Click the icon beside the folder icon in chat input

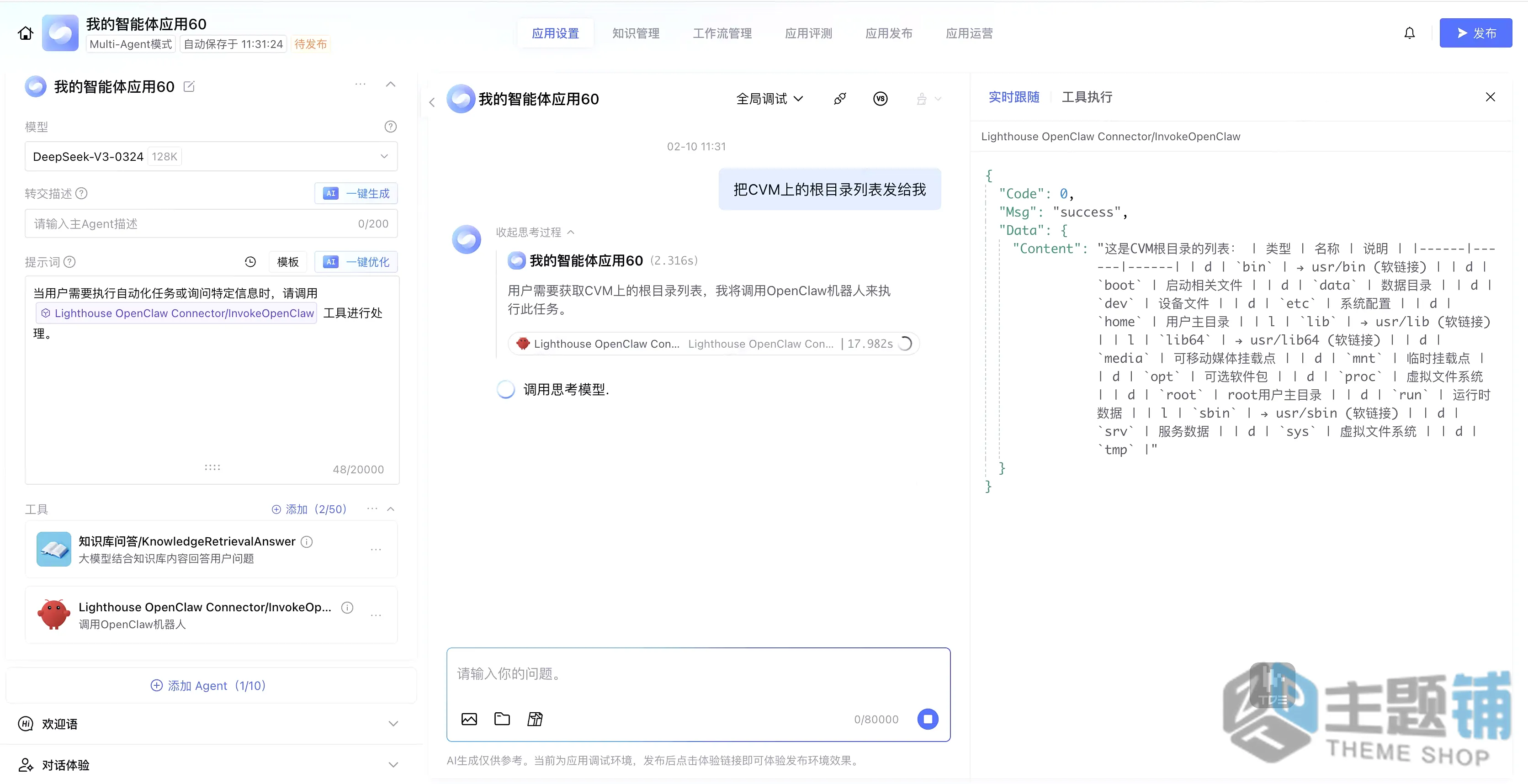(535, 719)
